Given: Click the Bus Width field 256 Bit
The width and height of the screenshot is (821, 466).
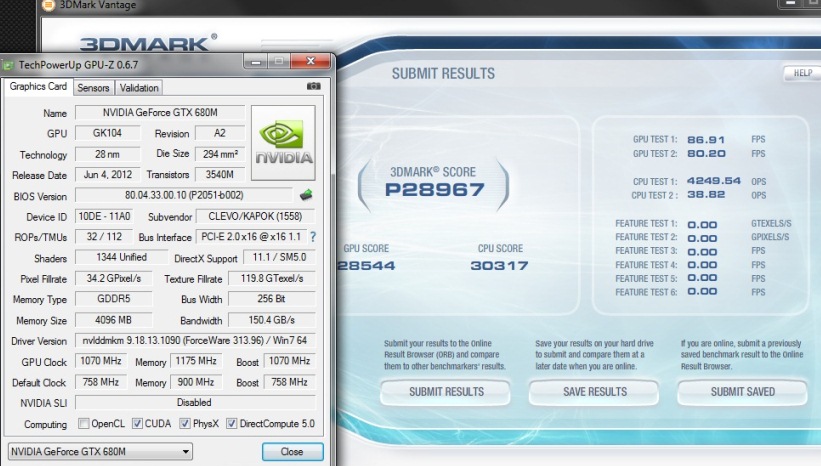Looking at the screenshot, I should point(272,299).
